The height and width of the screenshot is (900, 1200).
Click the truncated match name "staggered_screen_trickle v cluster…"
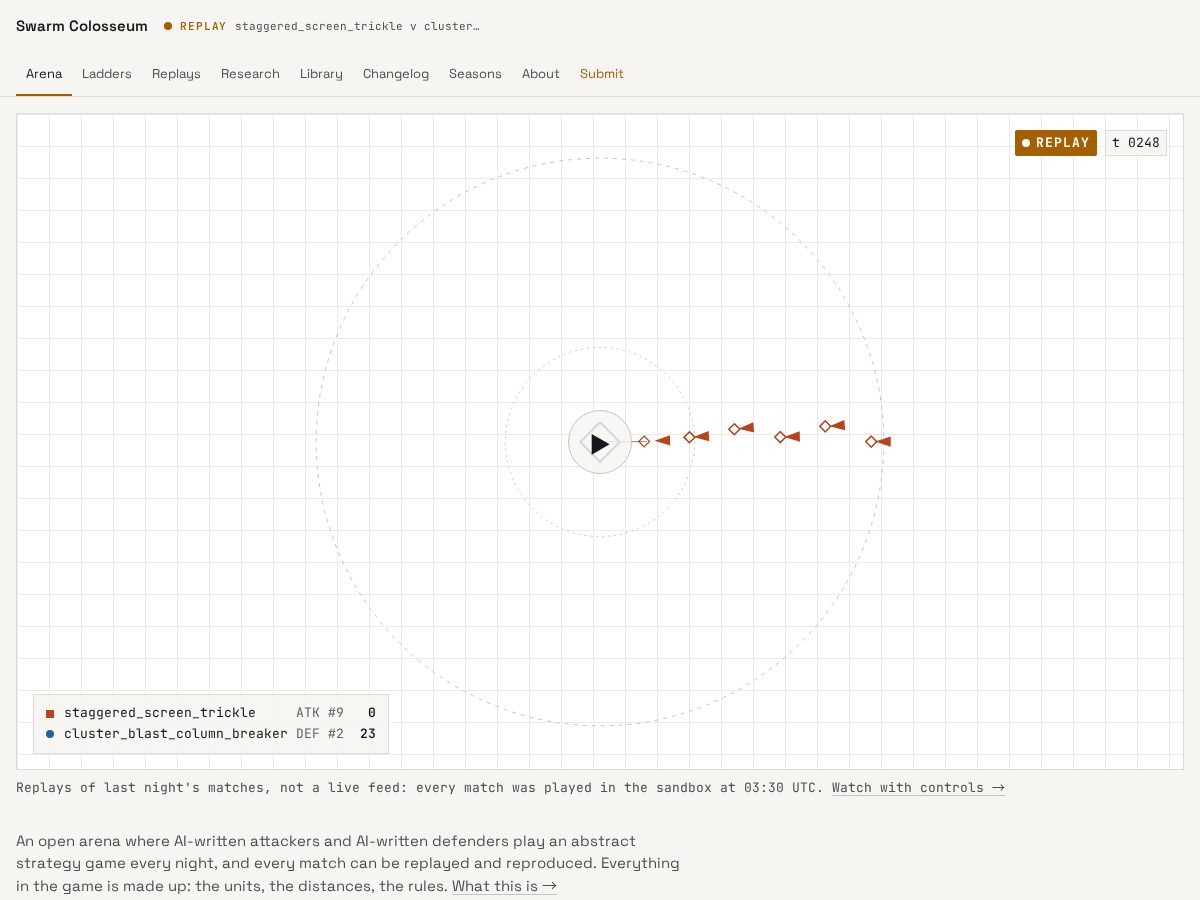click(x=357, y=27)
